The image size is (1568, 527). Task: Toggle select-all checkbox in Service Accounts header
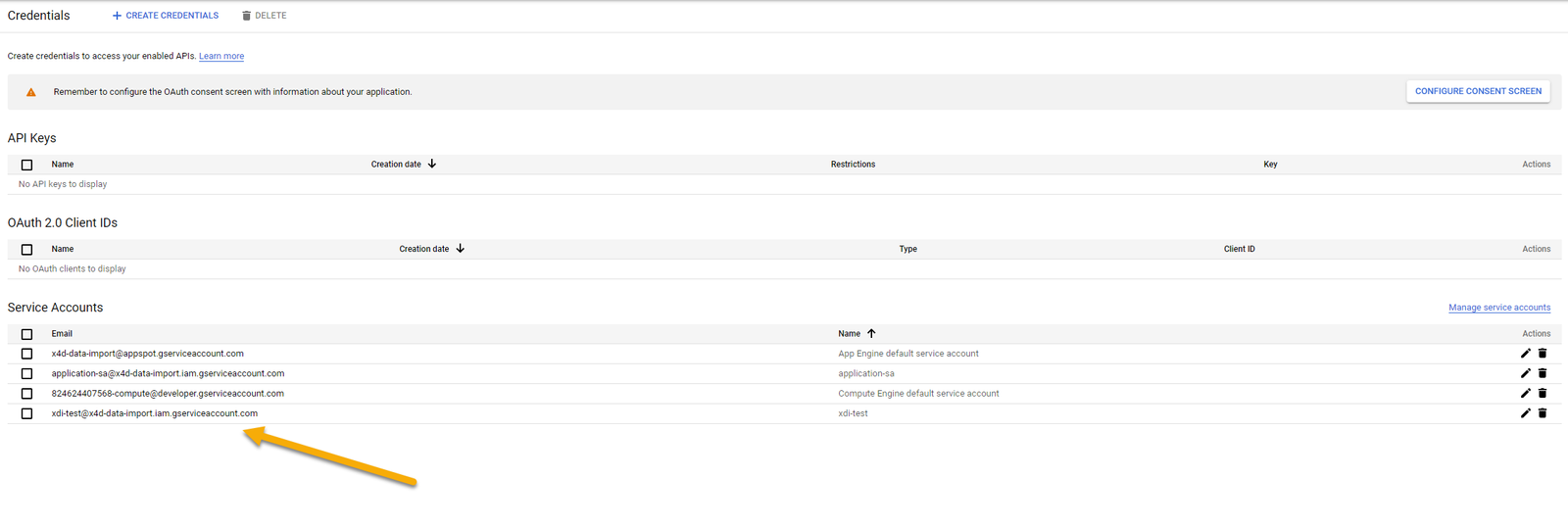point(26,334)
